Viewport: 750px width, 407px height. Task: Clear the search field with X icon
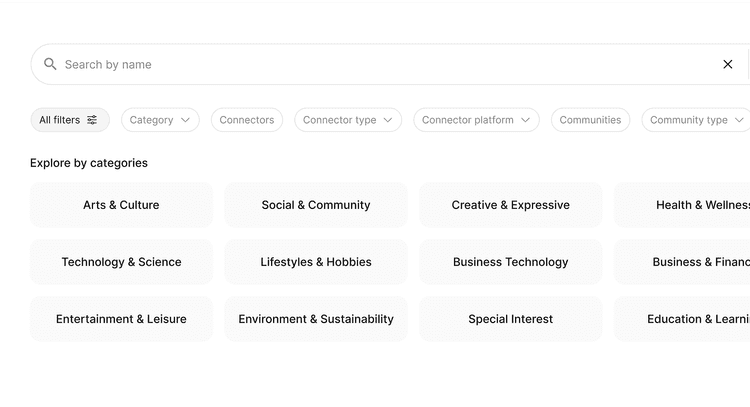pyautogui.click(x=728, y=64)
